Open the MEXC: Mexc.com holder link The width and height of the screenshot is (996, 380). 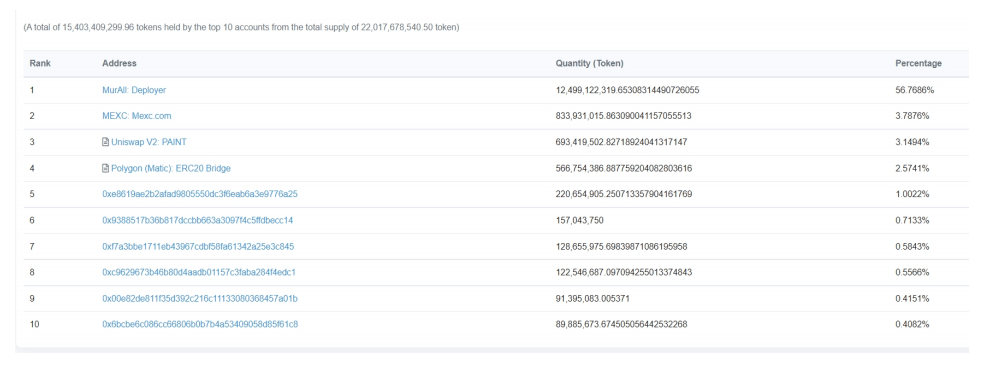coord(137,116)
